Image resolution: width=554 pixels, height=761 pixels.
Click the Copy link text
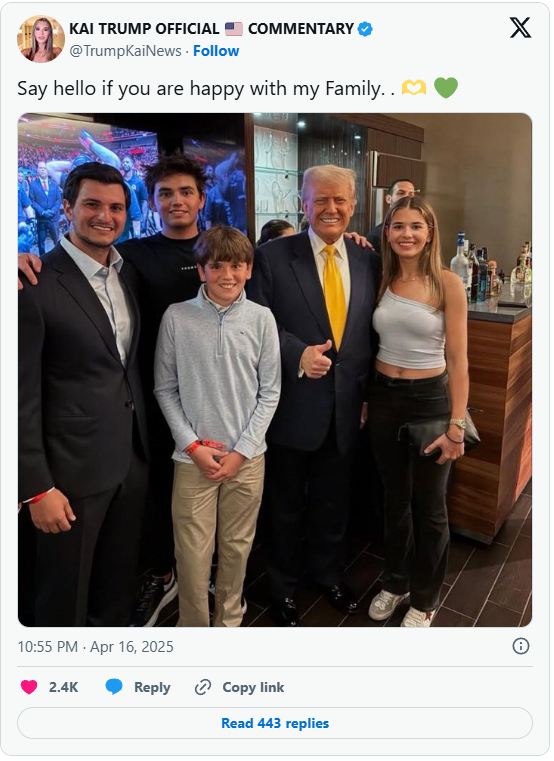click(x=253, y=687)
